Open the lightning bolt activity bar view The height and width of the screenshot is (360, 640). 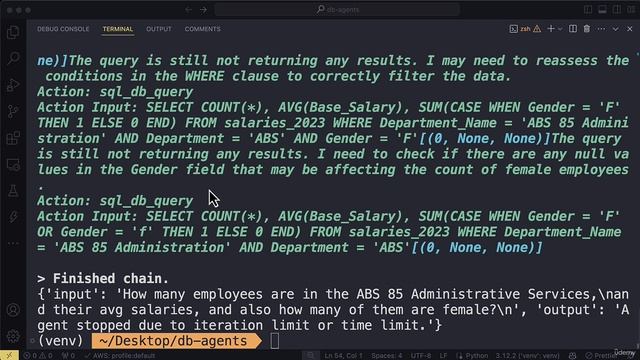pyautogui.click(x=13, y=217)
